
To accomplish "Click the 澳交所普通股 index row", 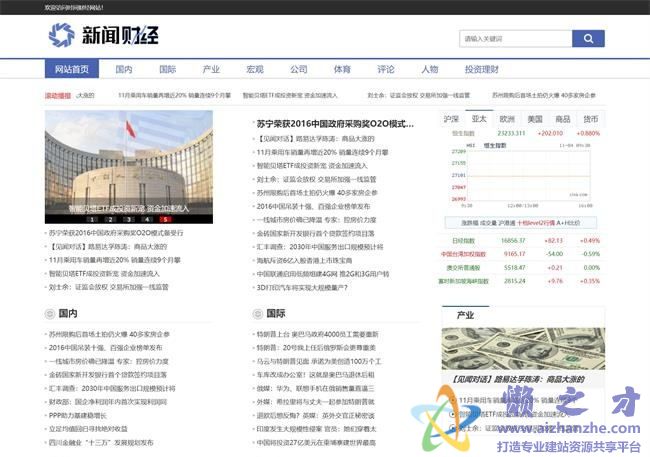I will click(520, 267).
